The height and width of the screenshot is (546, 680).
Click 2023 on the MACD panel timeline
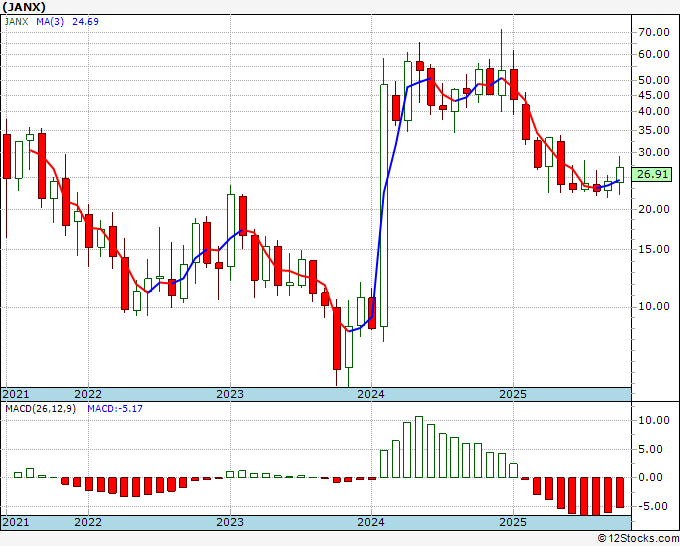tap(230, 523)
